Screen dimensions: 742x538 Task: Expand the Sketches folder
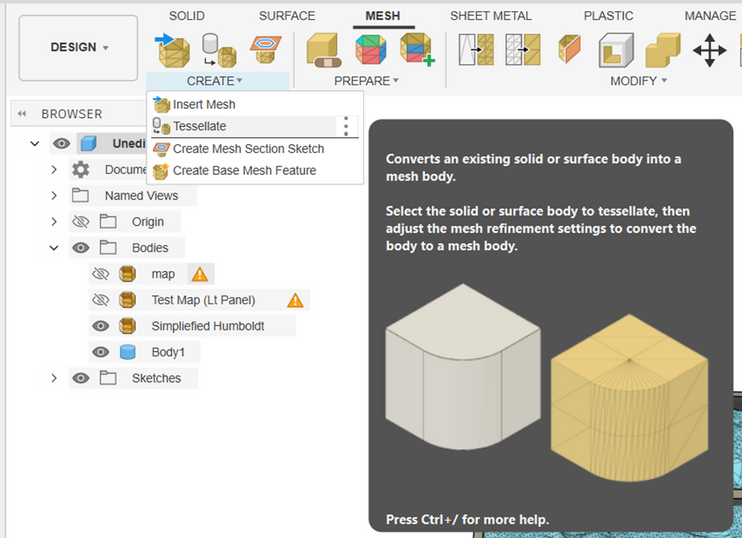click(55, 378)
